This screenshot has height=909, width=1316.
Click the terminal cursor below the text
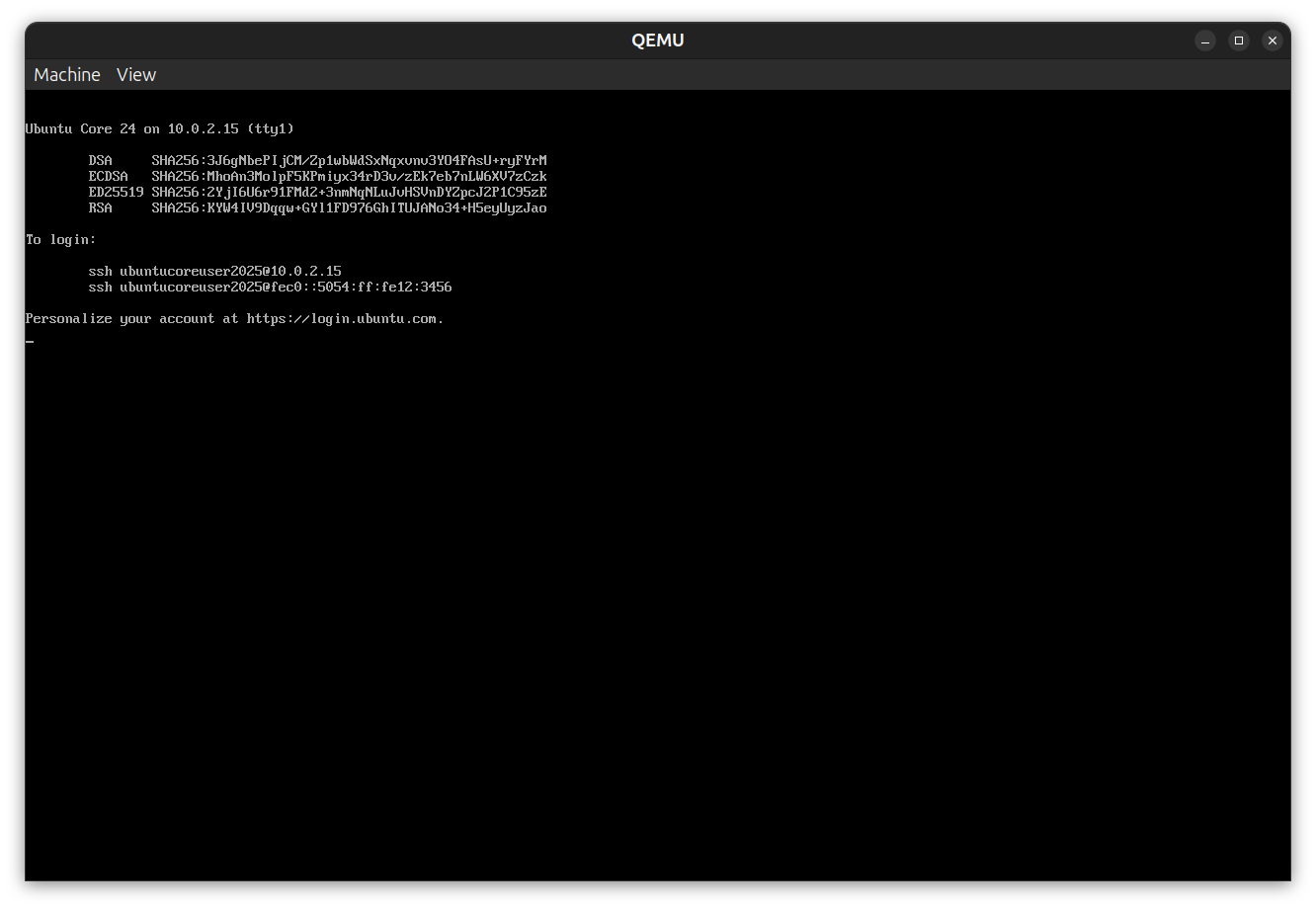click(30, 342)
